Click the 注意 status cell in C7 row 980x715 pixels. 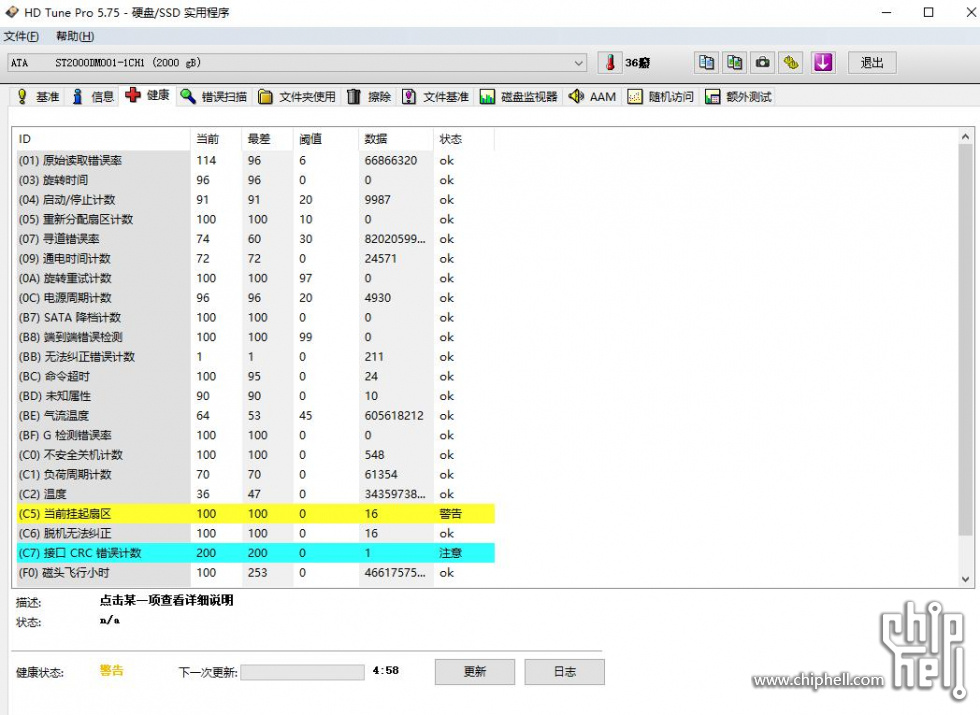tap(450, 553)
